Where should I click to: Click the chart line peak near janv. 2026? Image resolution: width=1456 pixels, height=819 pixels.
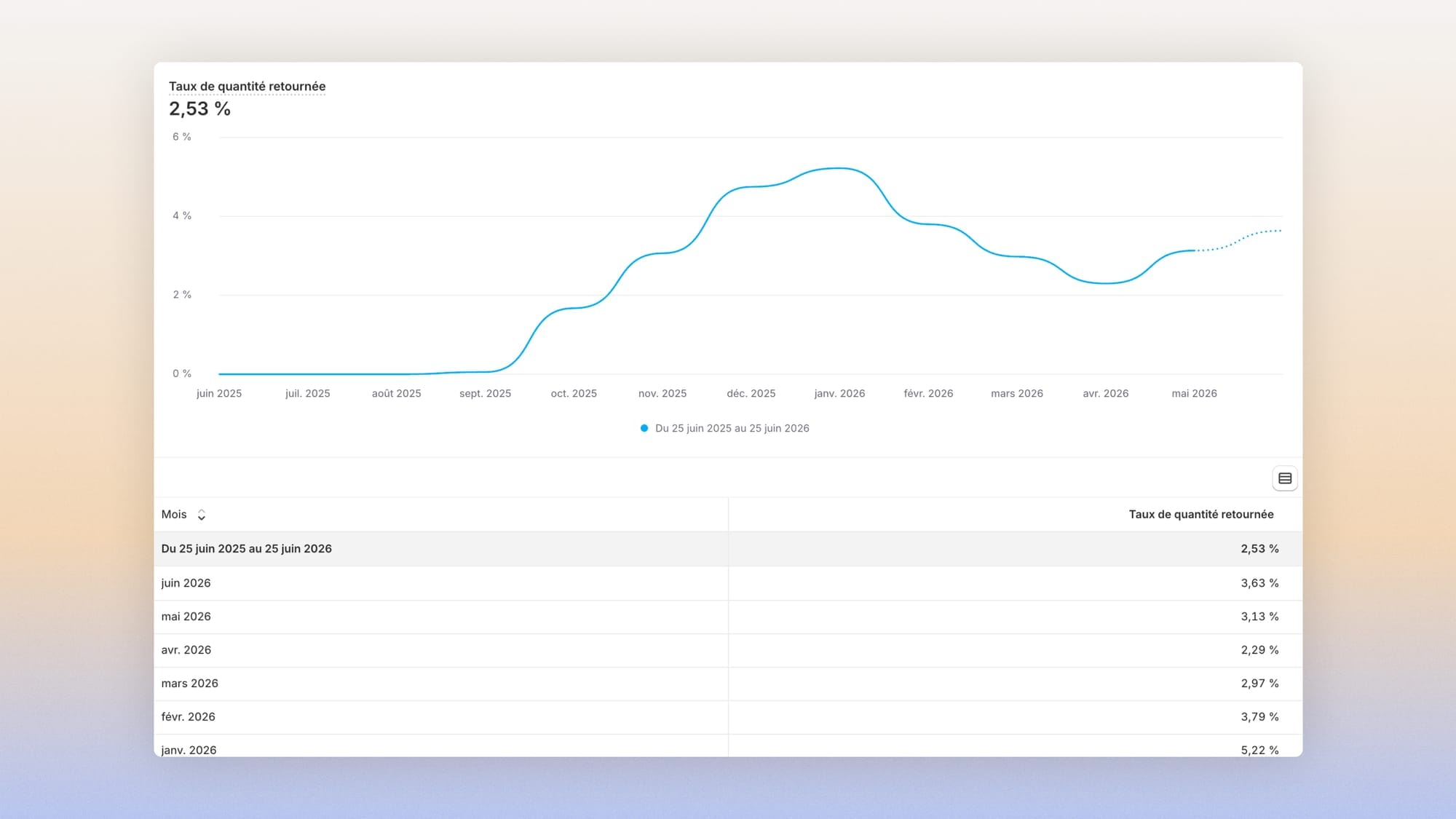839,168
